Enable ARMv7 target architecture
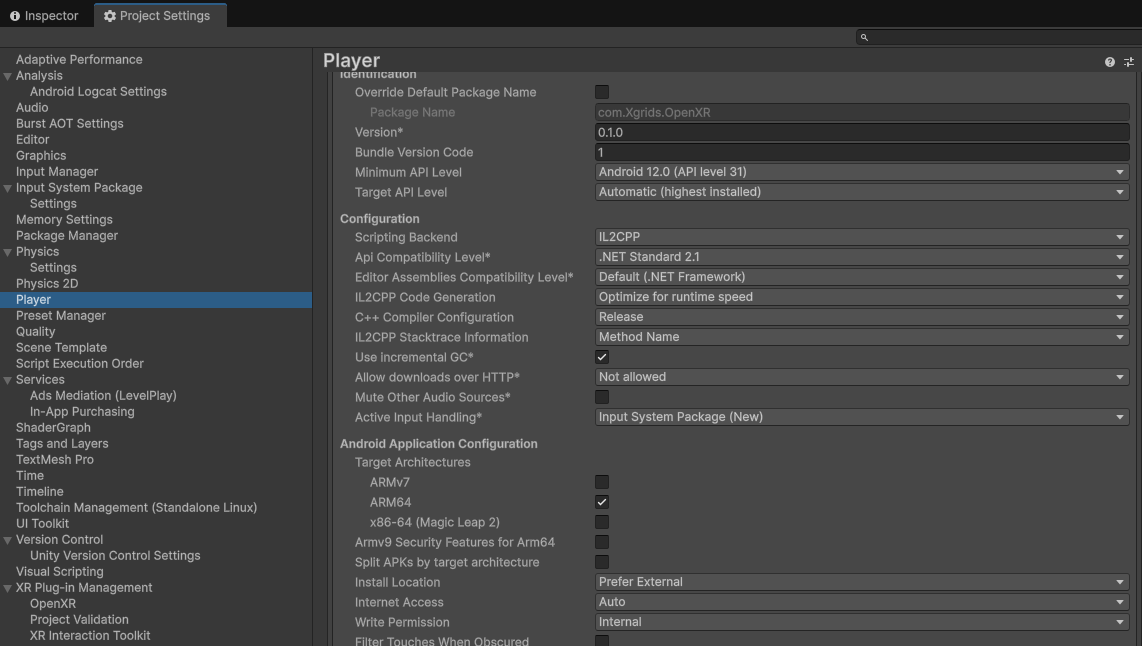Screen dimensions: 1142x646 pos(602,482)
